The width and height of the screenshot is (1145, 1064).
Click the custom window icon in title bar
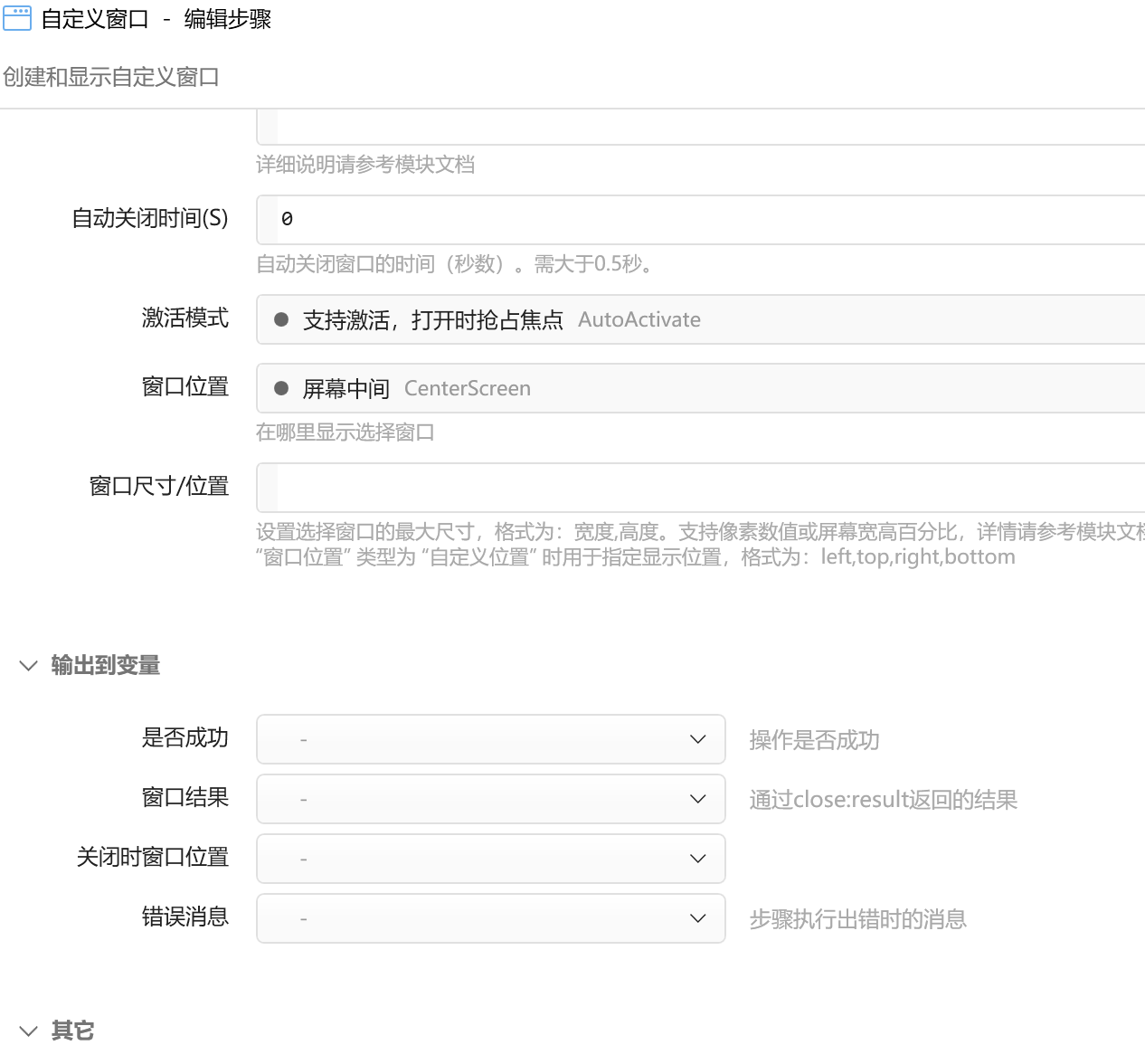(x=17, y=18)
